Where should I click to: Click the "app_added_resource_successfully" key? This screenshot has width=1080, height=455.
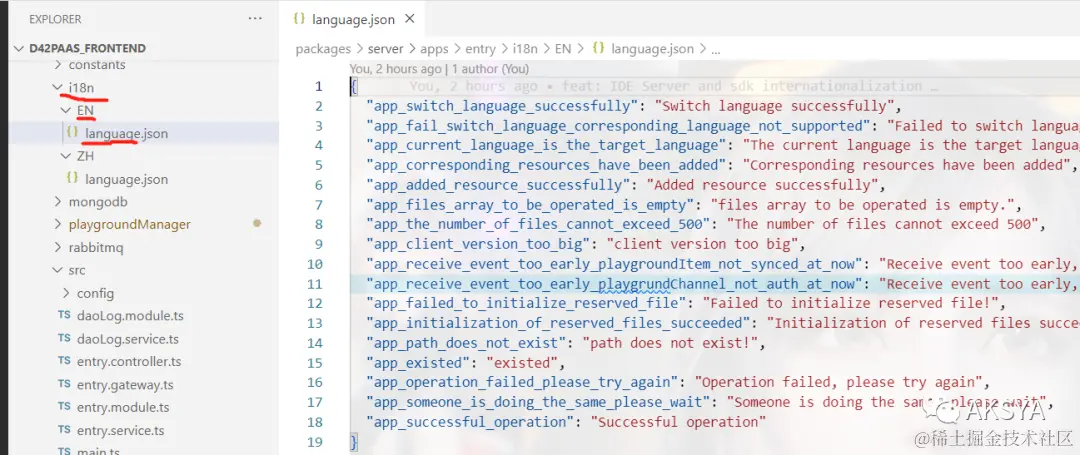tap(498, 185)
